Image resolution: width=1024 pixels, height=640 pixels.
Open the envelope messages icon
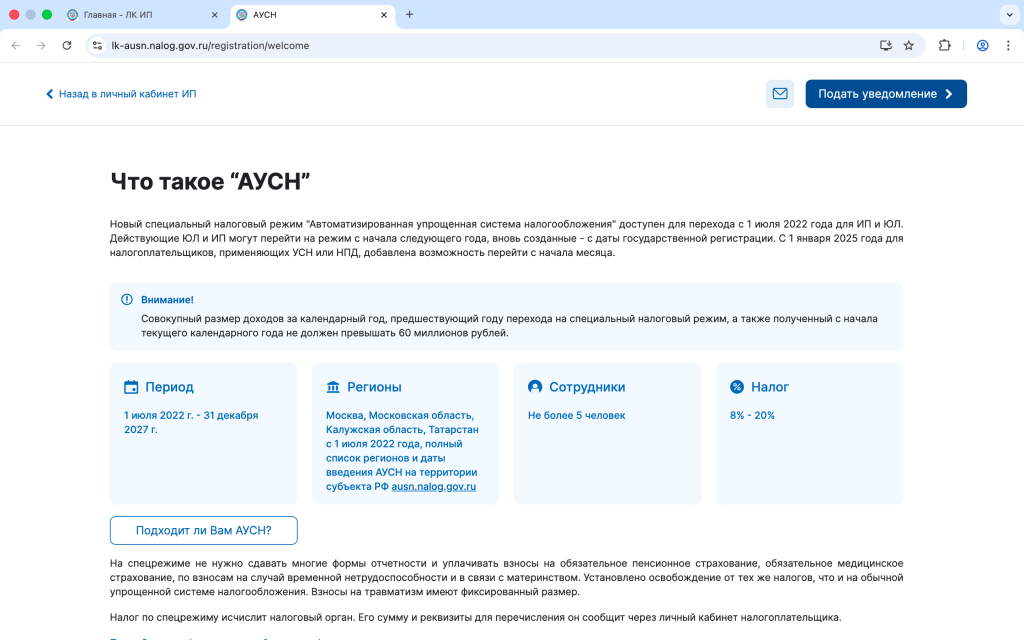780,94
